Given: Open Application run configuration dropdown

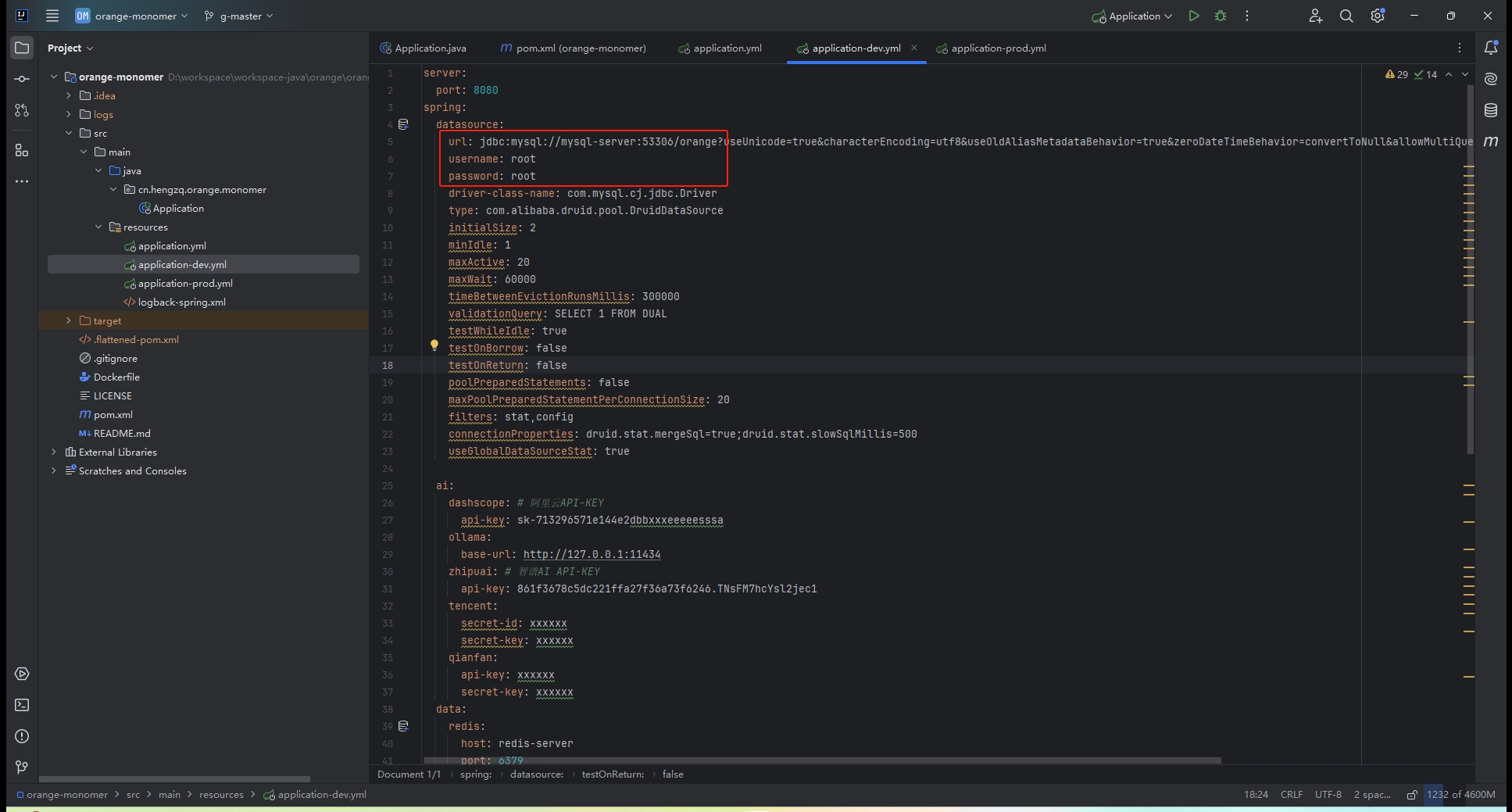Looking at the screenshot, I should (x=1131, y=16).
